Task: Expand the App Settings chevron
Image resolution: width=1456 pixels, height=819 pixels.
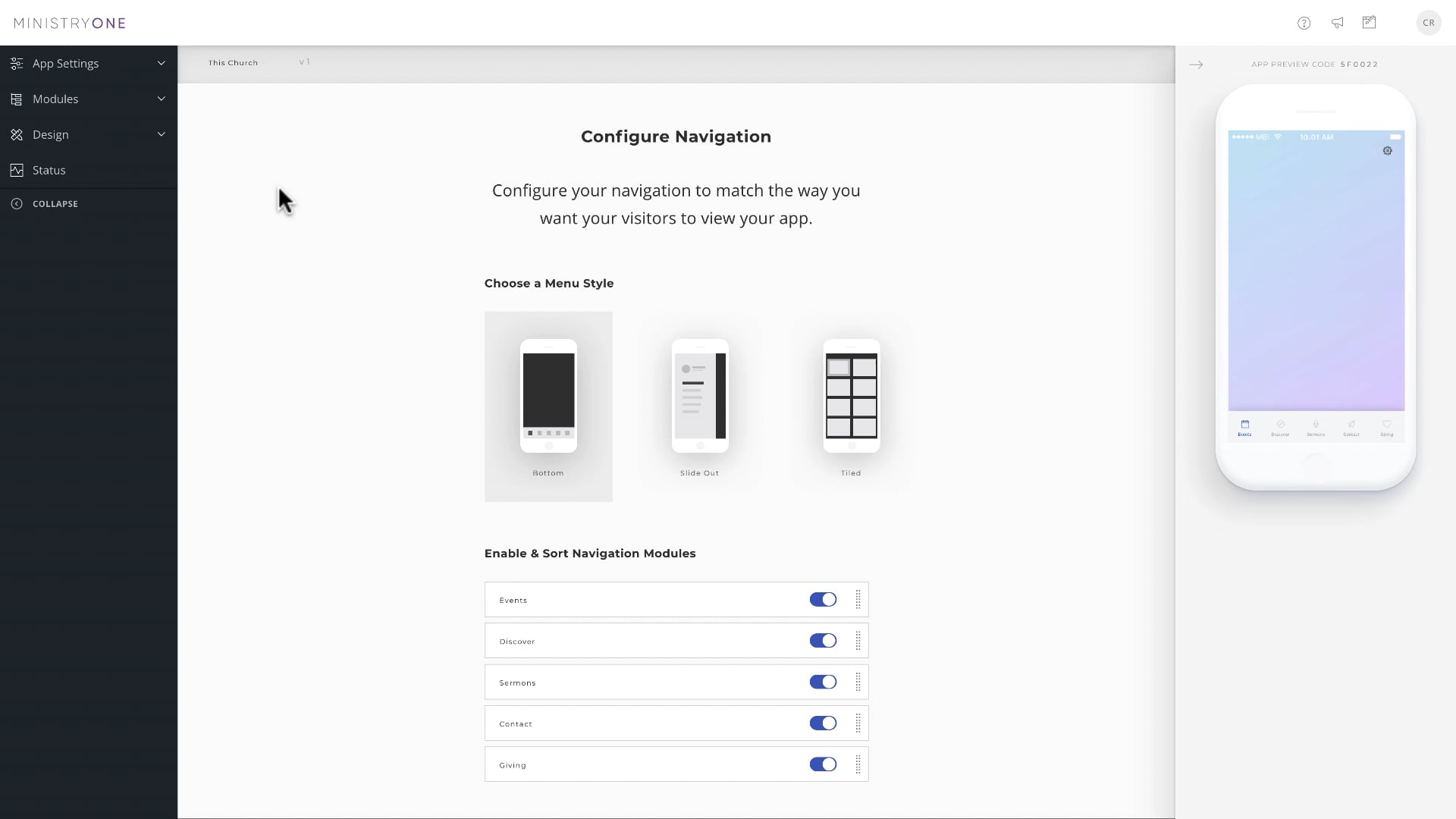Action: tap(161, 63)
